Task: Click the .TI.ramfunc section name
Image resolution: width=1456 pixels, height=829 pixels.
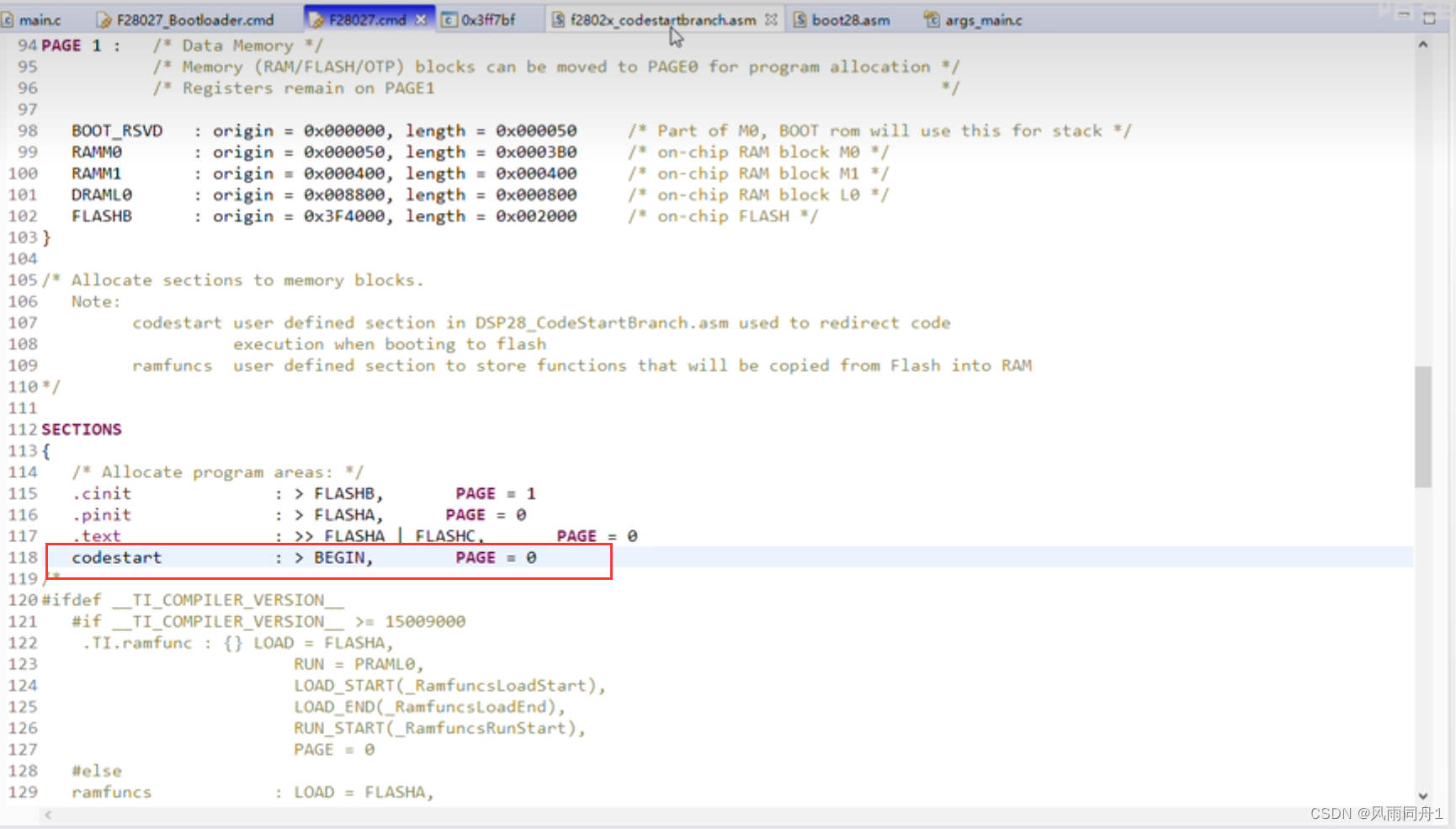Action: click(137, 643)
